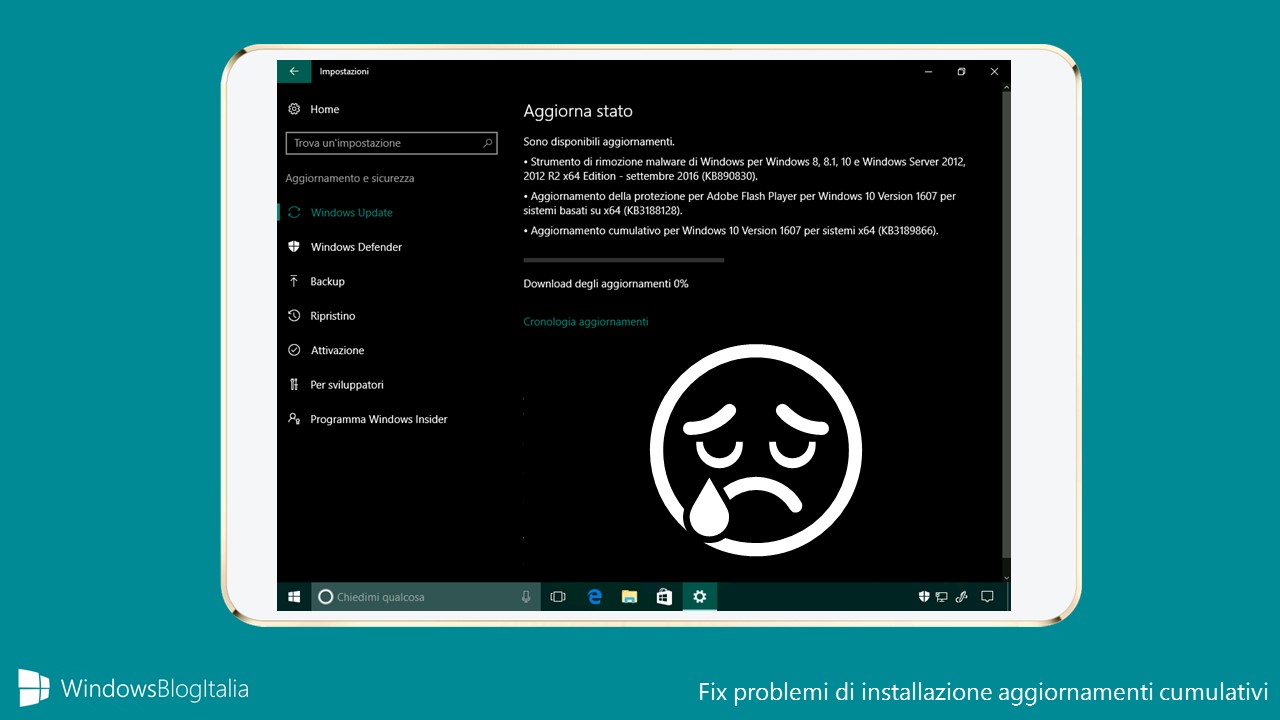Click the Strumento di rimozione malware line
The height and width of the screenshot is (720, 1280).
click(745, 169)
